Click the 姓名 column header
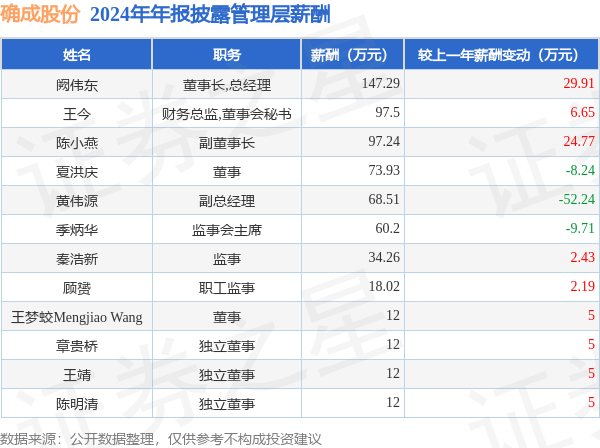 [77, 55]
